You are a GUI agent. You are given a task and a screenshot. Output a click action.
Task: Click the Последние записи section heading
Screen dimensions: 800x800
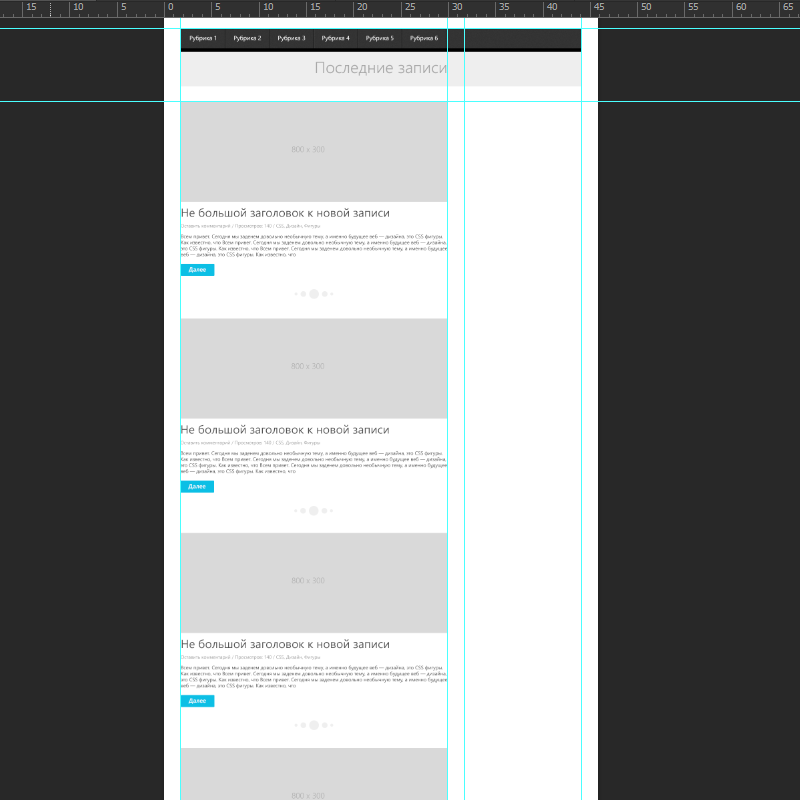tap(380, 68)
